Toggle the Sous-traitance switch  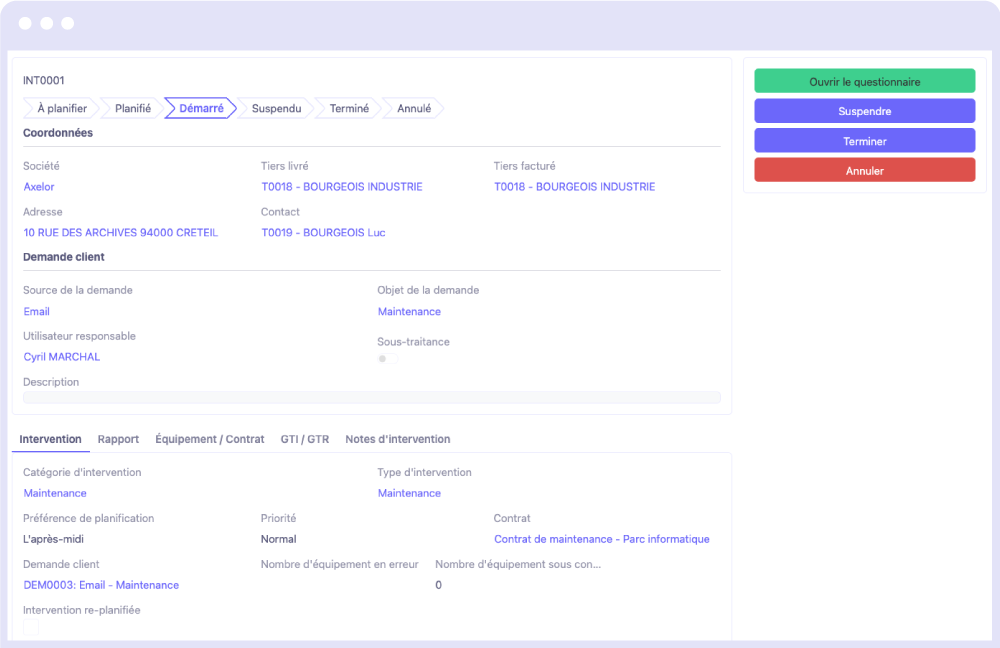click(x=385, y=358)
